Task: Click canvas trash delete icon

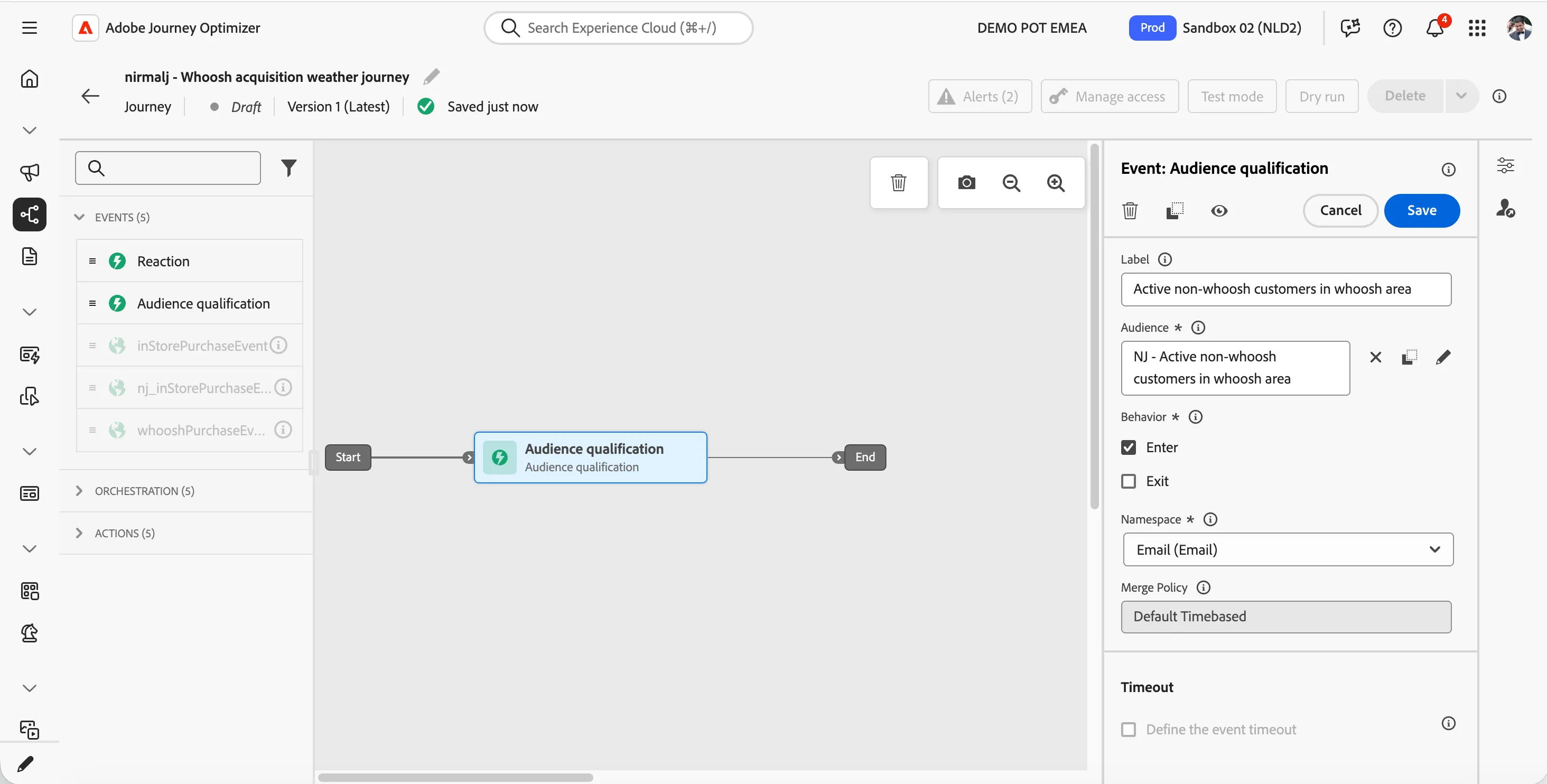Action: [x=898, y=182]
